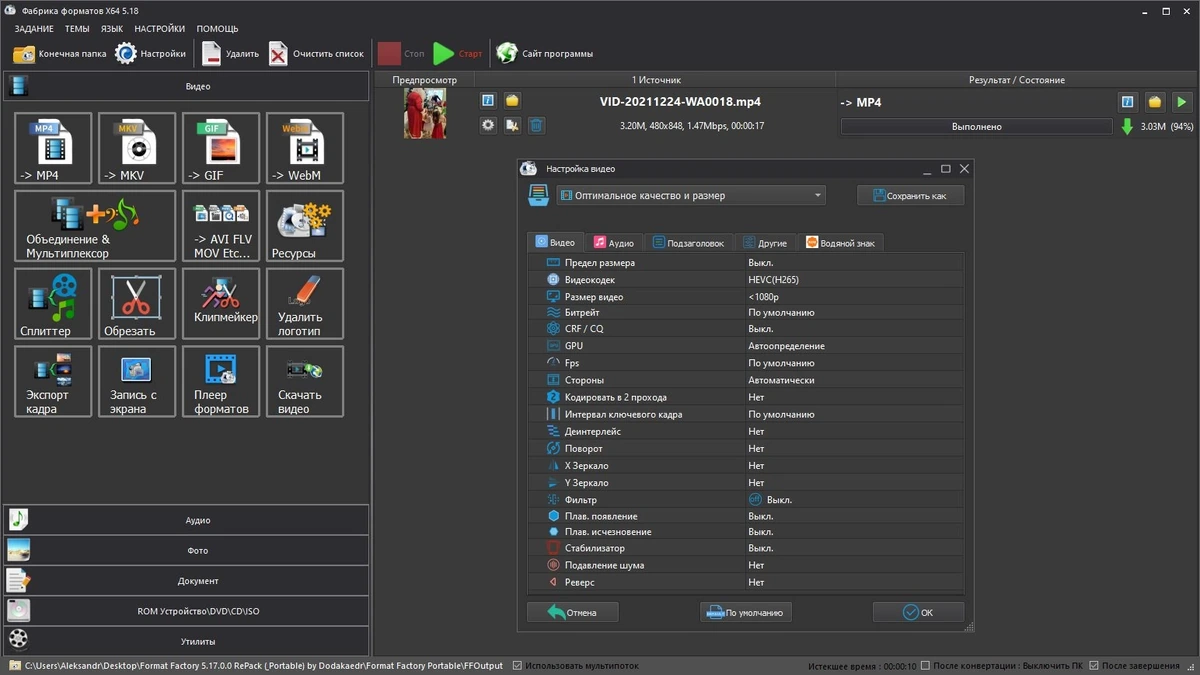Open the Скачать видео tool
This screenshot has height=675, width=1200.
point(305,381)
